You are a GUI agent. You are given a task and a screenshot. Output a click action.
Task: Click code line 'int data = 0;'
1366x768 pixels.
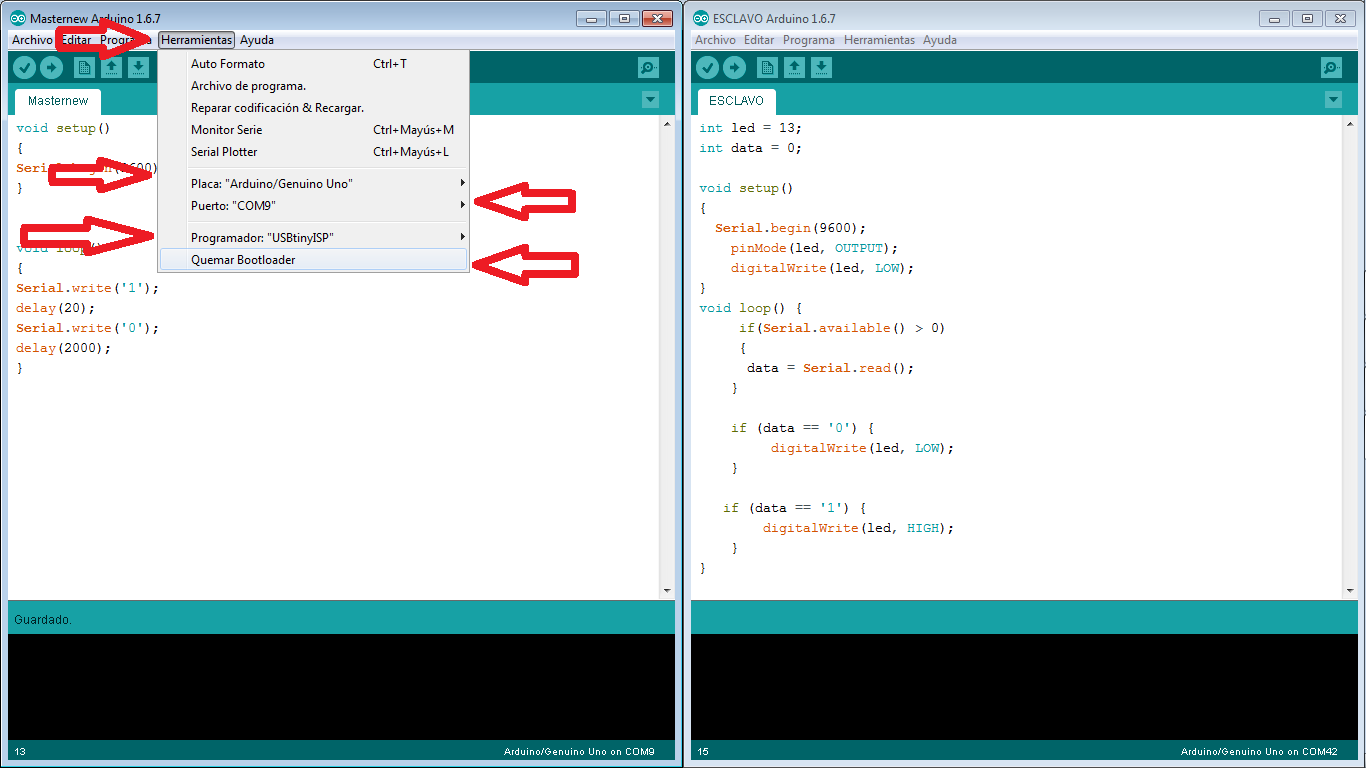pyautogui.click(x=751, y=148)
